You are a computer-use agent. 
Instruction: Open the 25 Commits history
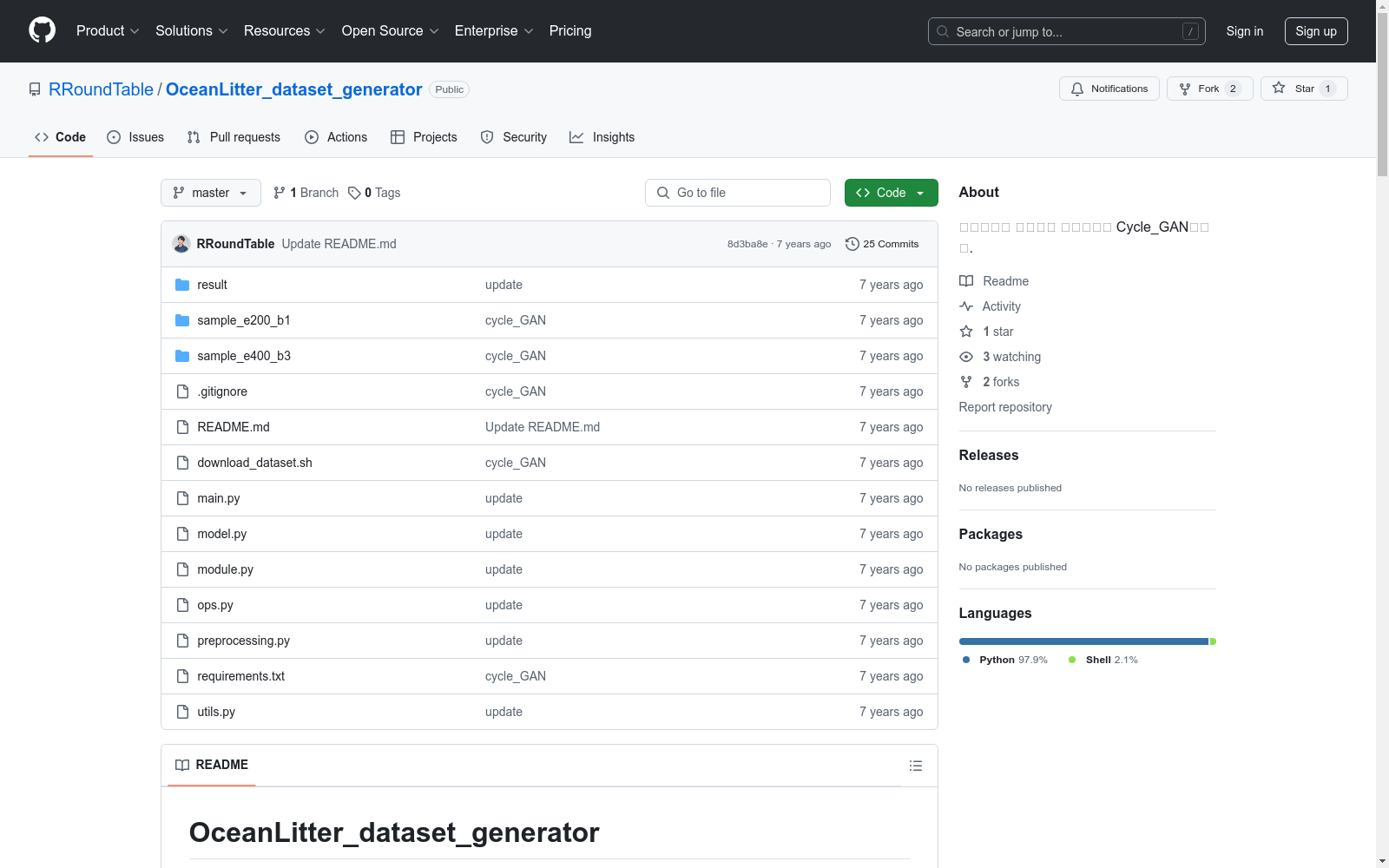[882, 244]
